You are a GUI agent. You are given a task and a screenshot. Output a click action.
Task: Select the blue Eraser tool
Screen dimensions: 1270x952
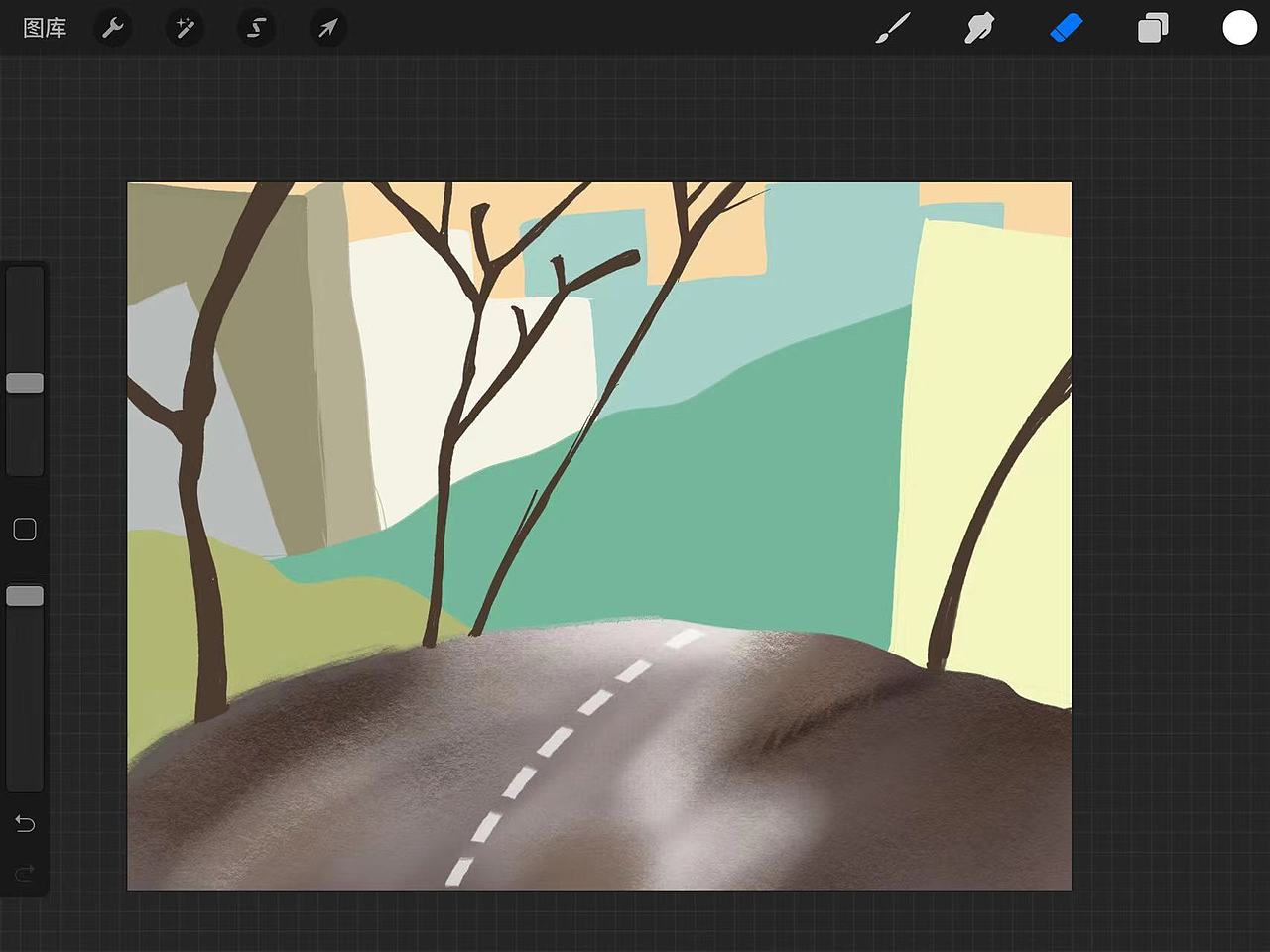pyautogui.click(x=1066, y=28)
